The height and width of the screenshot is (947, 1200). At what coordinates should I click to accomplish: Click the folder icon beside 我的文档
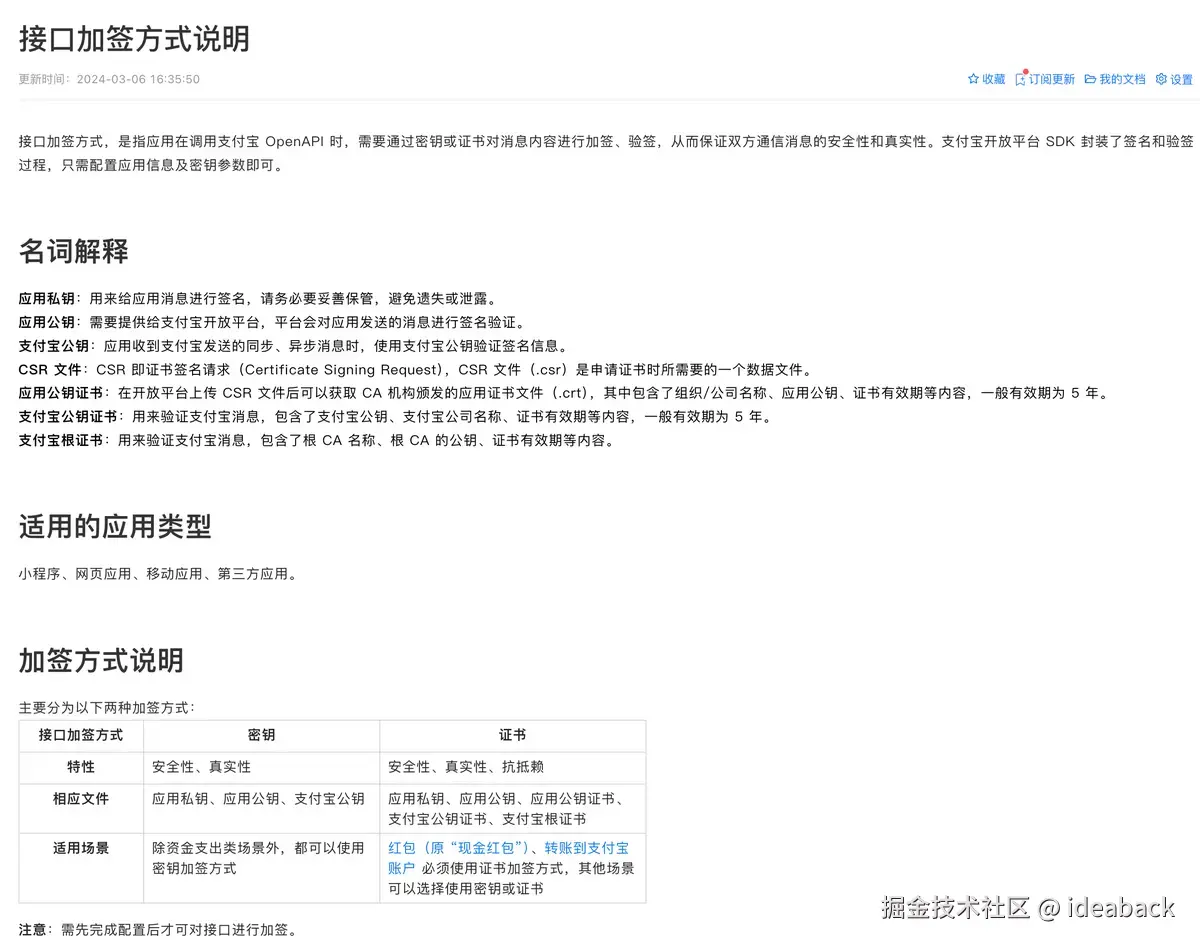(x=1090, y=79)
